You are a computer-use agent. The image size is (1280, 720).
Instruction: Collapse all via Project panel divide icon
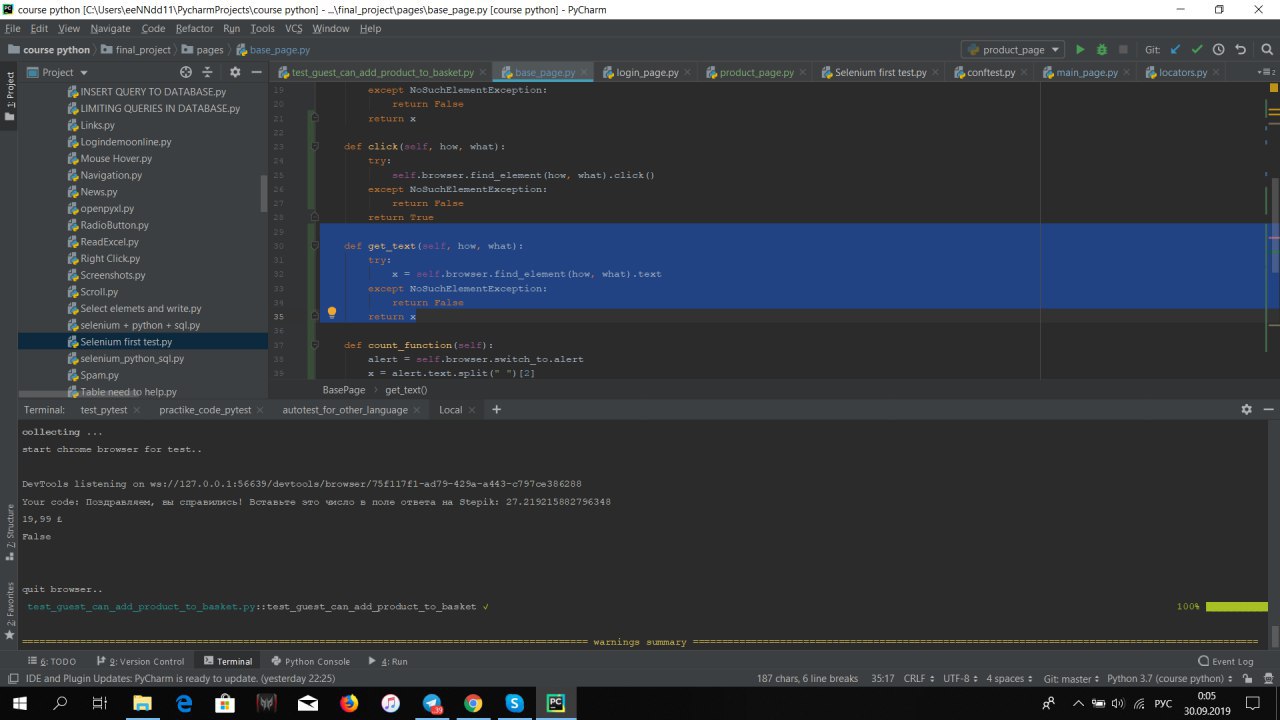coord(207,72)
